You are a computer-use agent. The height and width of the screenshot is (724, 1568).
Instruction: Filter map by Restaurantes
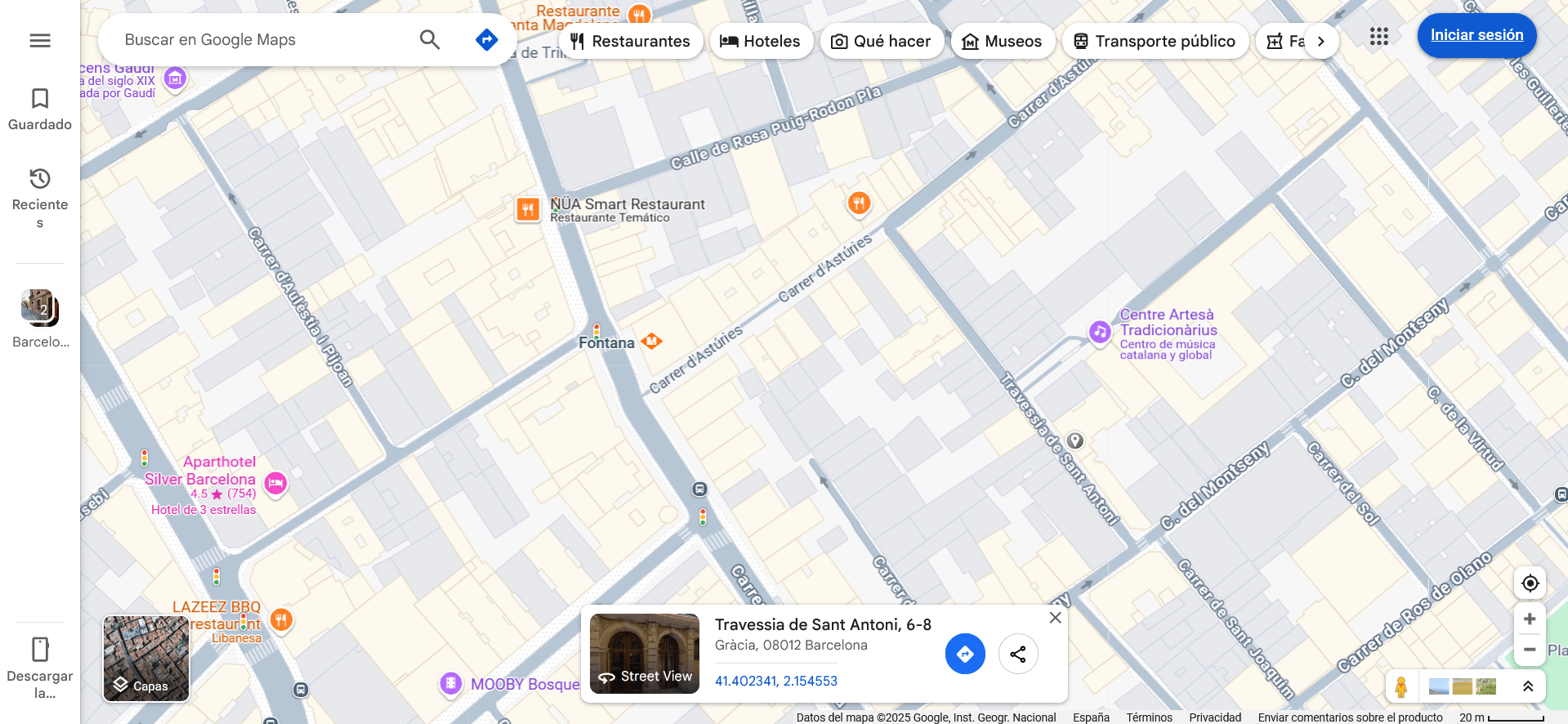[631, 42]
